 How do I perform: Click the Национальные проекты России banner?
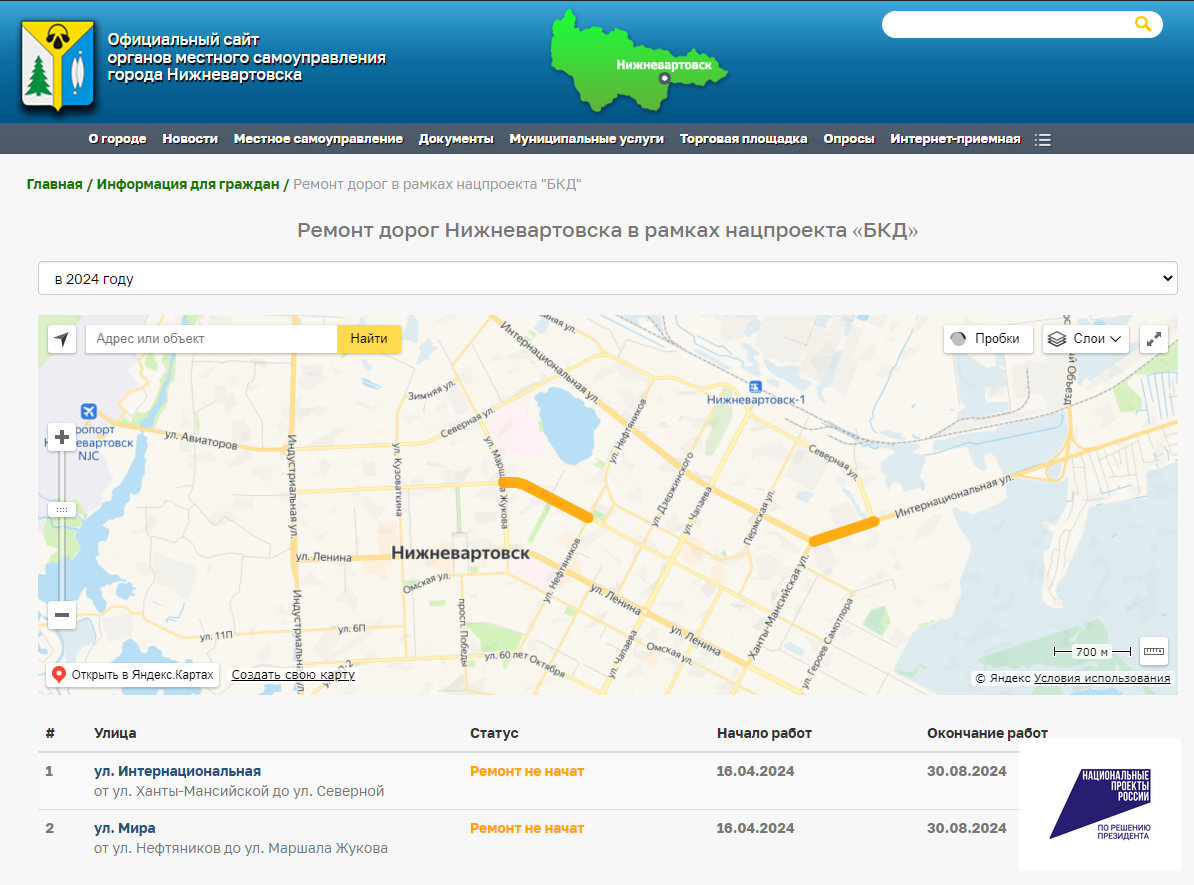point(1099,804)
